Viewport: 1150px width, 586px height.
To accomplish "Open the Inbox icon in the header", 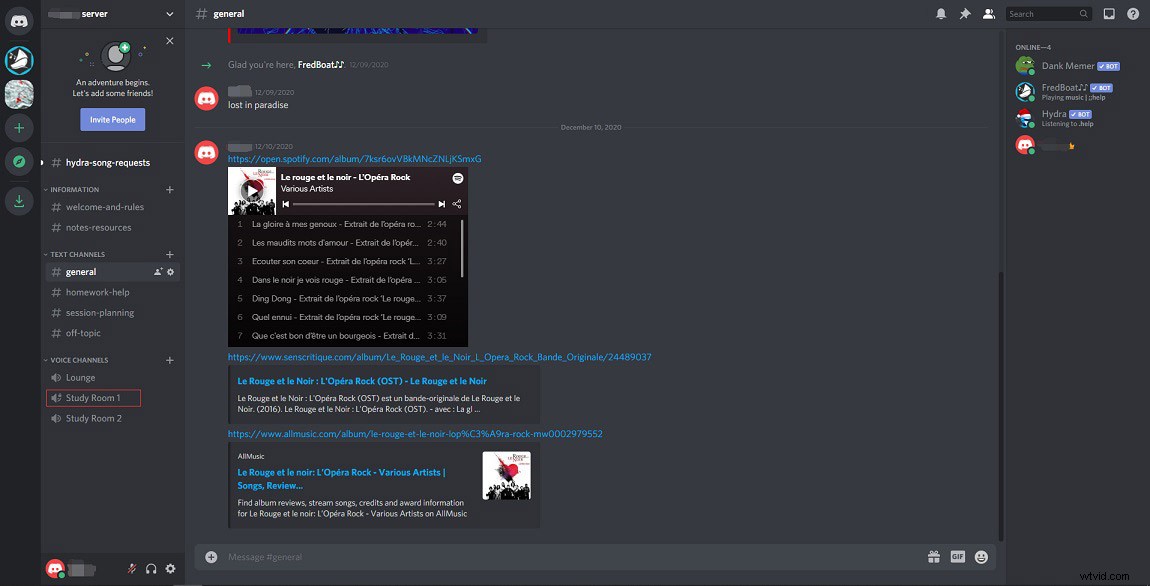I will click(x=1111, y=13).
